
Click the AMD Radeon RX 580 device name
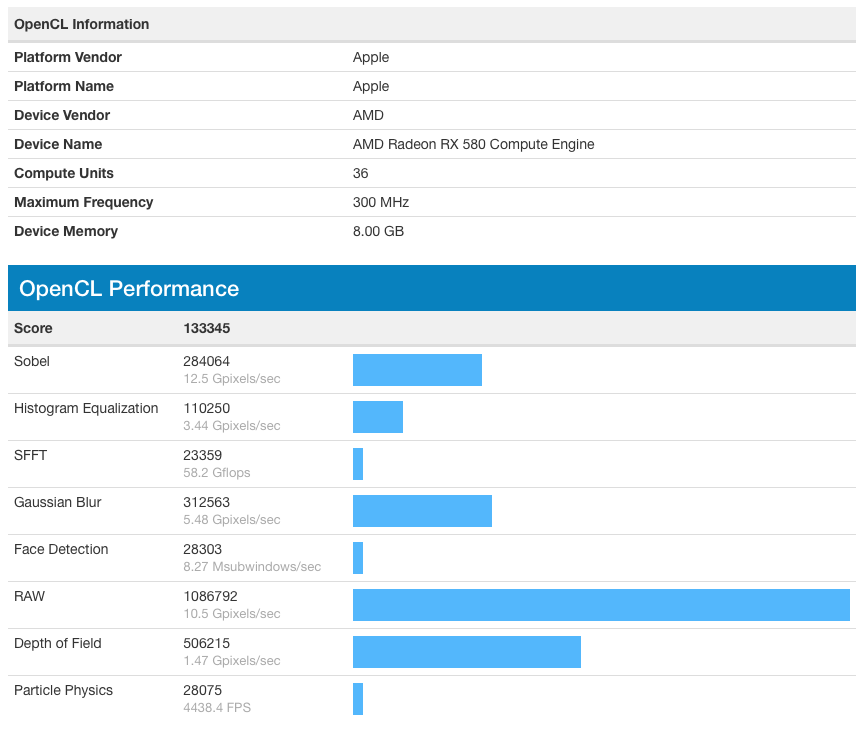(473, 144)
